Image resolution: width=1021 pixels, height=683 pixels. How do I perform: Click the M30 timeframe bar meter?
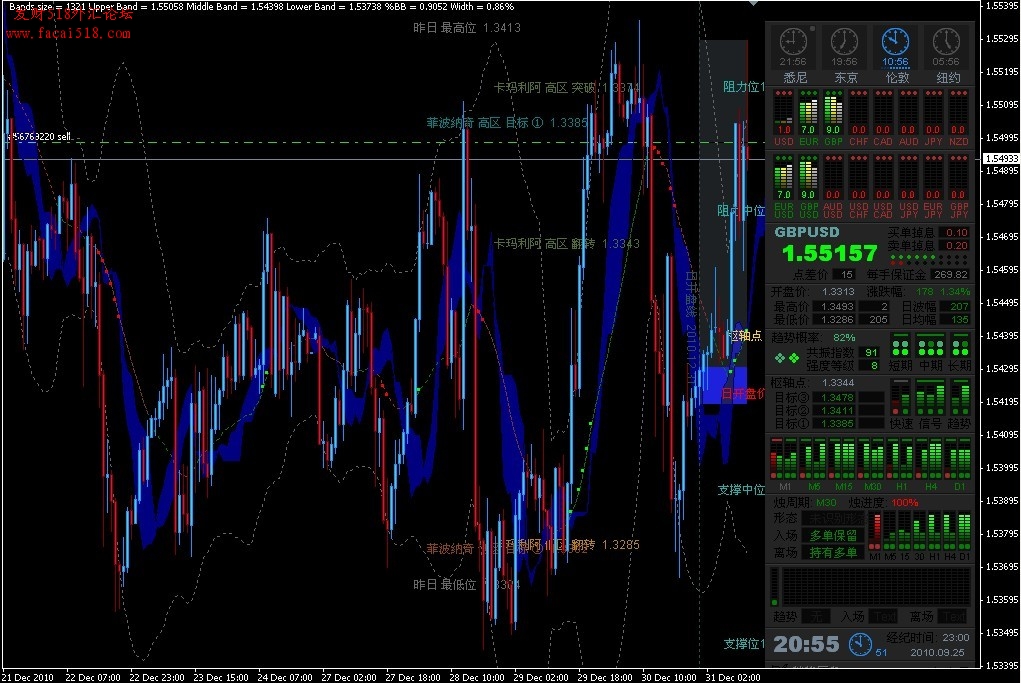872,459
